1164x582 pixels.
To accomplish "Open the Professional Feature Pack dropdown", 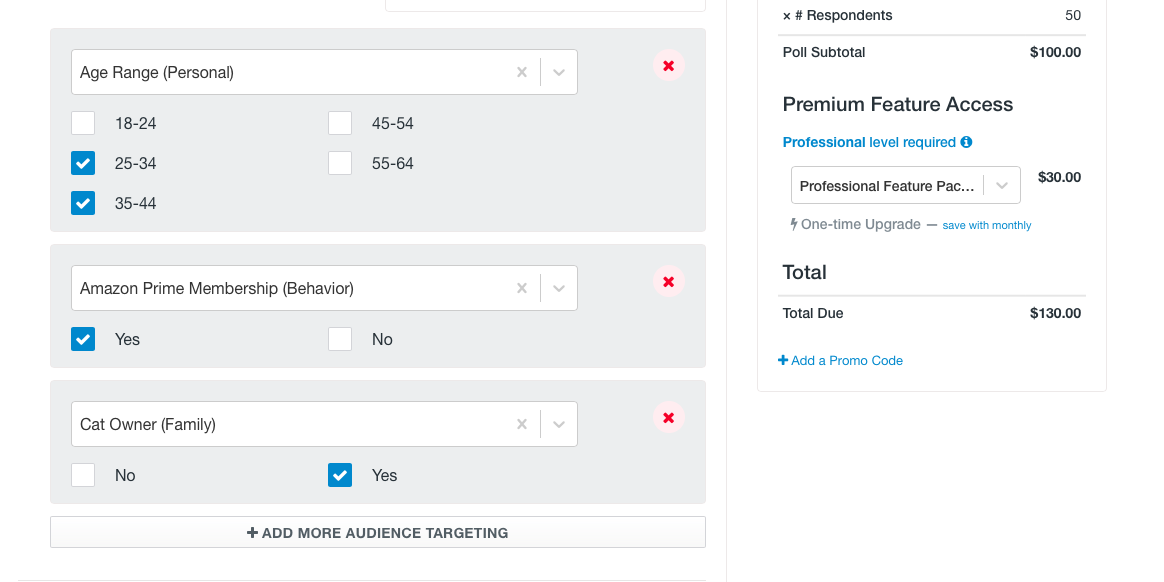I will (1002, 186).
